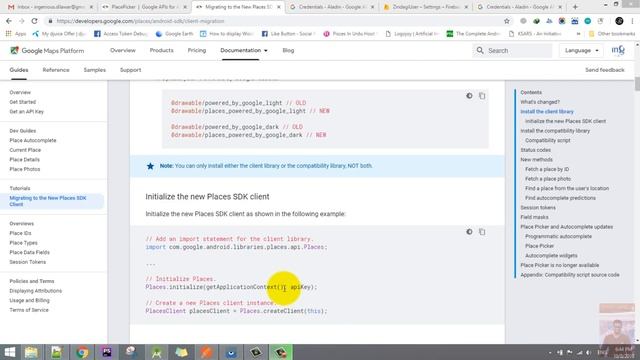Jump to Autocomplete widgets section
640x360 pixels.
tap(551, 256)
